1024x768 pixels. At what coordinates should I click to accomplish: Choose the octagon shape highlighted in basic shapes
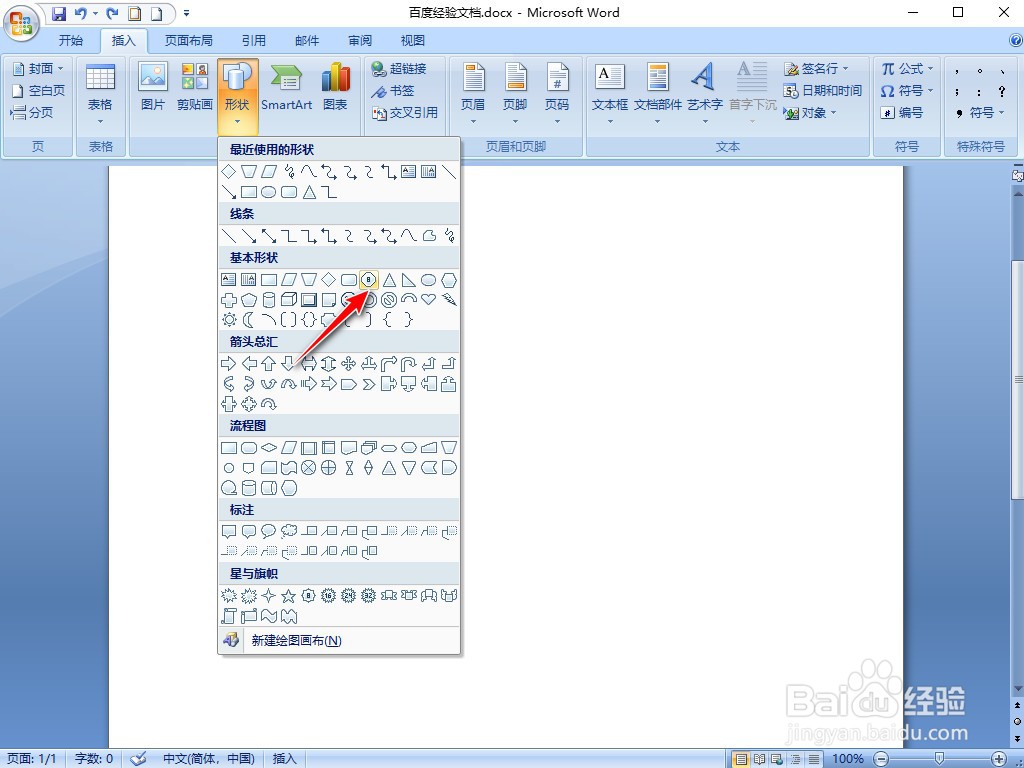pyautogui.click(x=369, y=280)
